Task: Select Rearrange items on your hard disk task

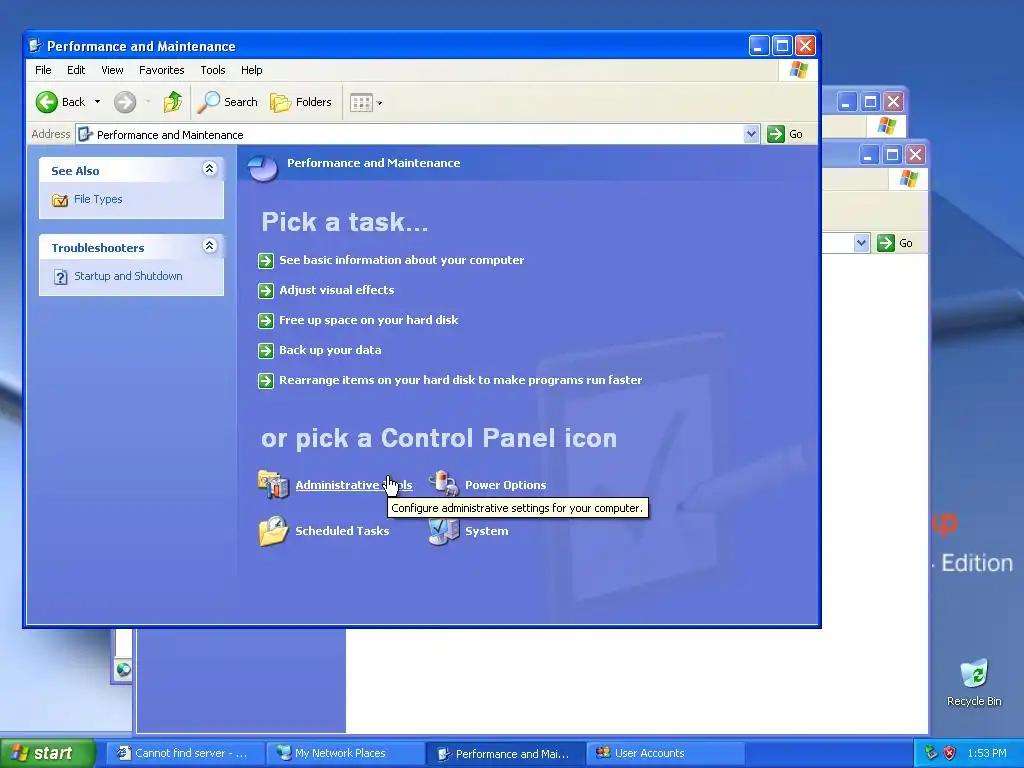Action: tap(460, 380)
